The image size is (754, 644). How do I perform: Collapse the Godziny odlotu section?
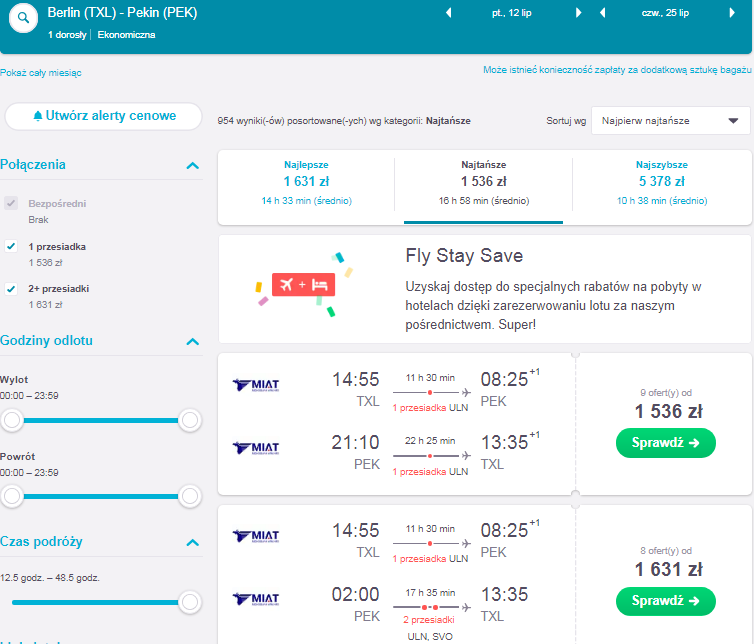[192, 342]
